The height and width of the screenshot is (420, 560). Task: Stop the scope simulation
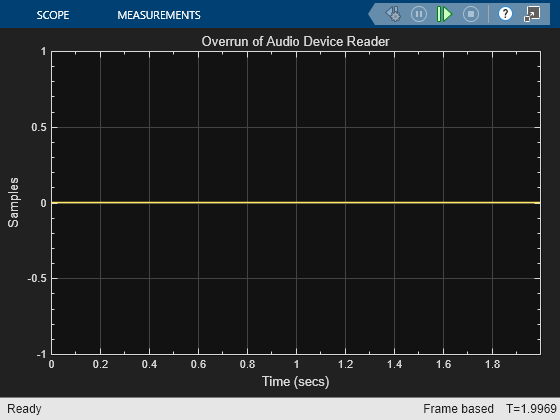471,14
